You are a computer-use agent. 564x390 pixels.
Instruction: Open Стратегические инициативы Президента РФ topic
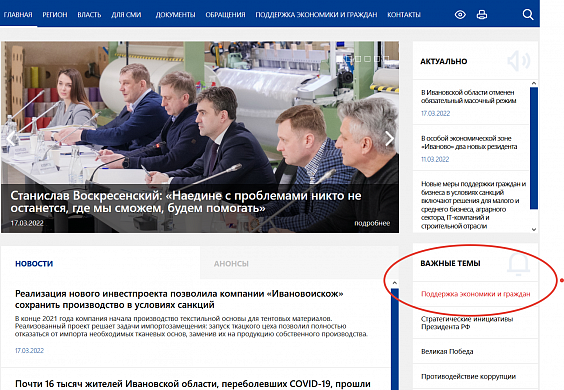(467, 323)
